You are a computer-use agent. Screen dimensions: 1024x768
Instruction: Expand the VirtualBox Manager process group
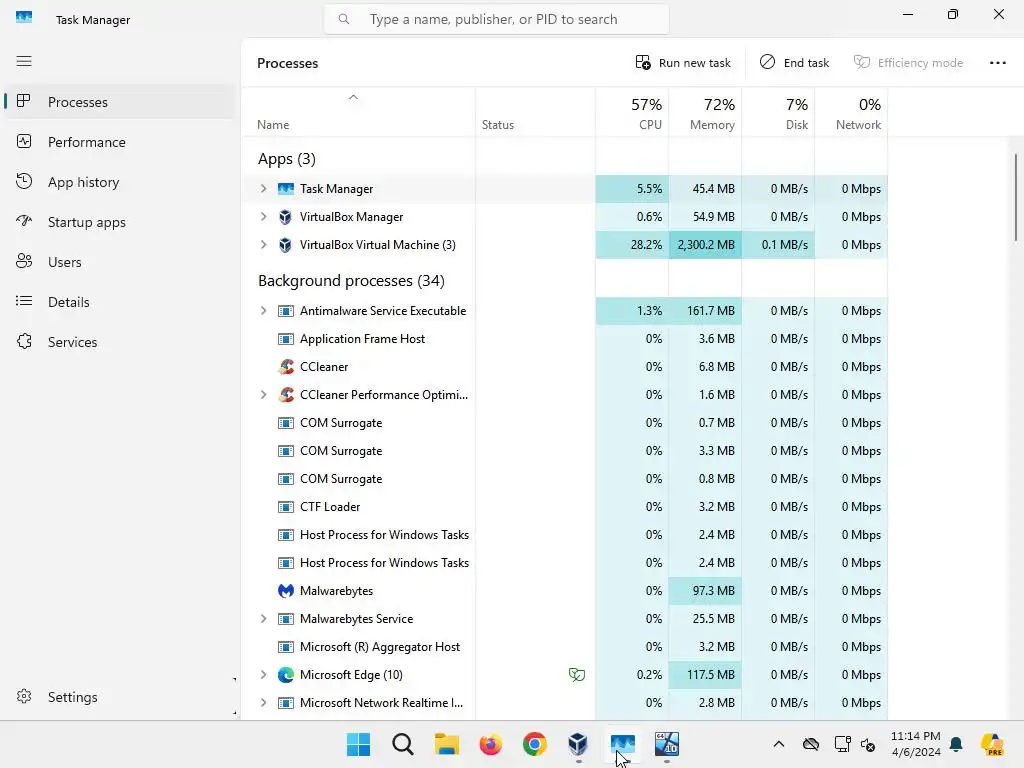point(263,217)
